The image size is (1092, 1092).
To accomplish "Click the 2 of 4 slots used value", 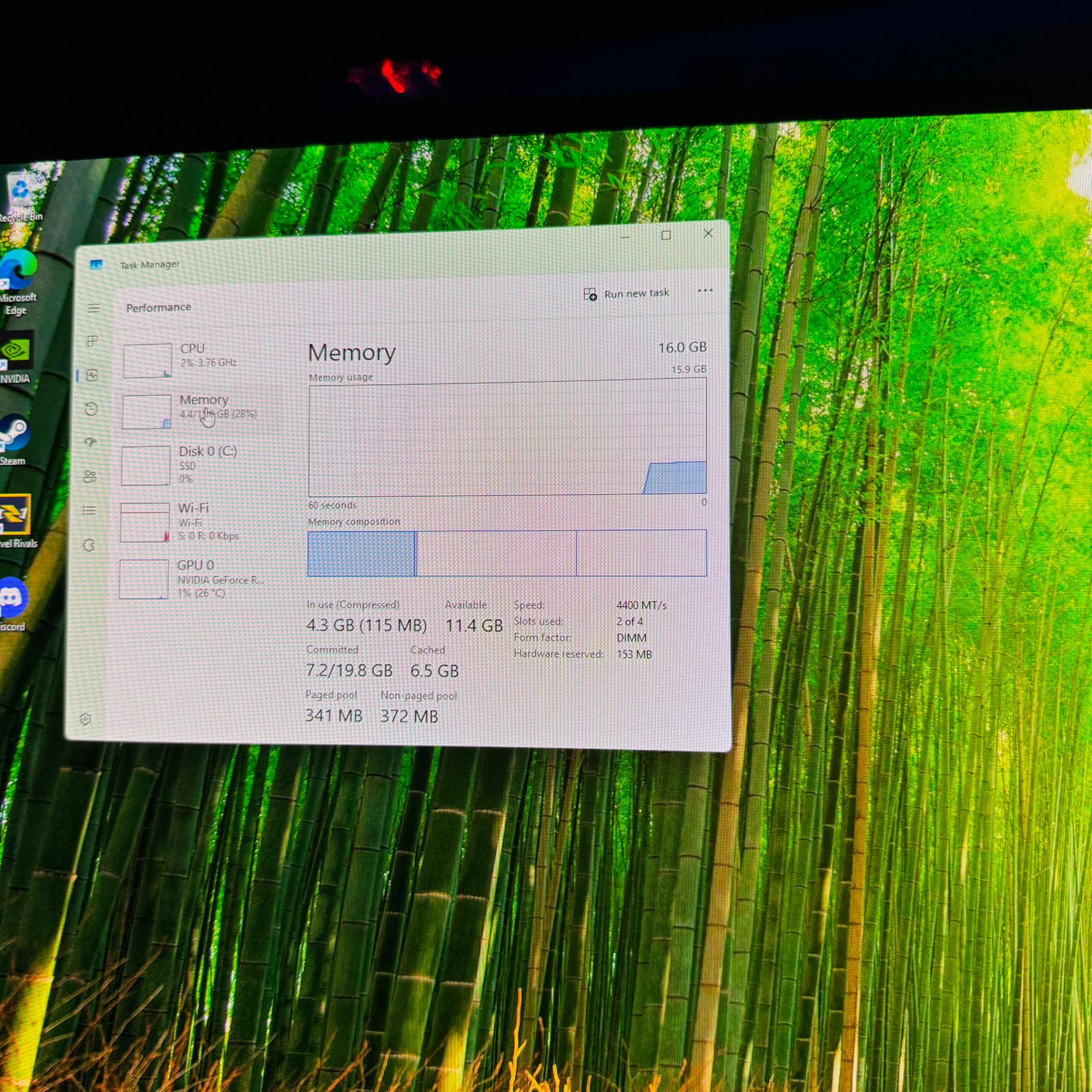I will [x=630, y=622].
